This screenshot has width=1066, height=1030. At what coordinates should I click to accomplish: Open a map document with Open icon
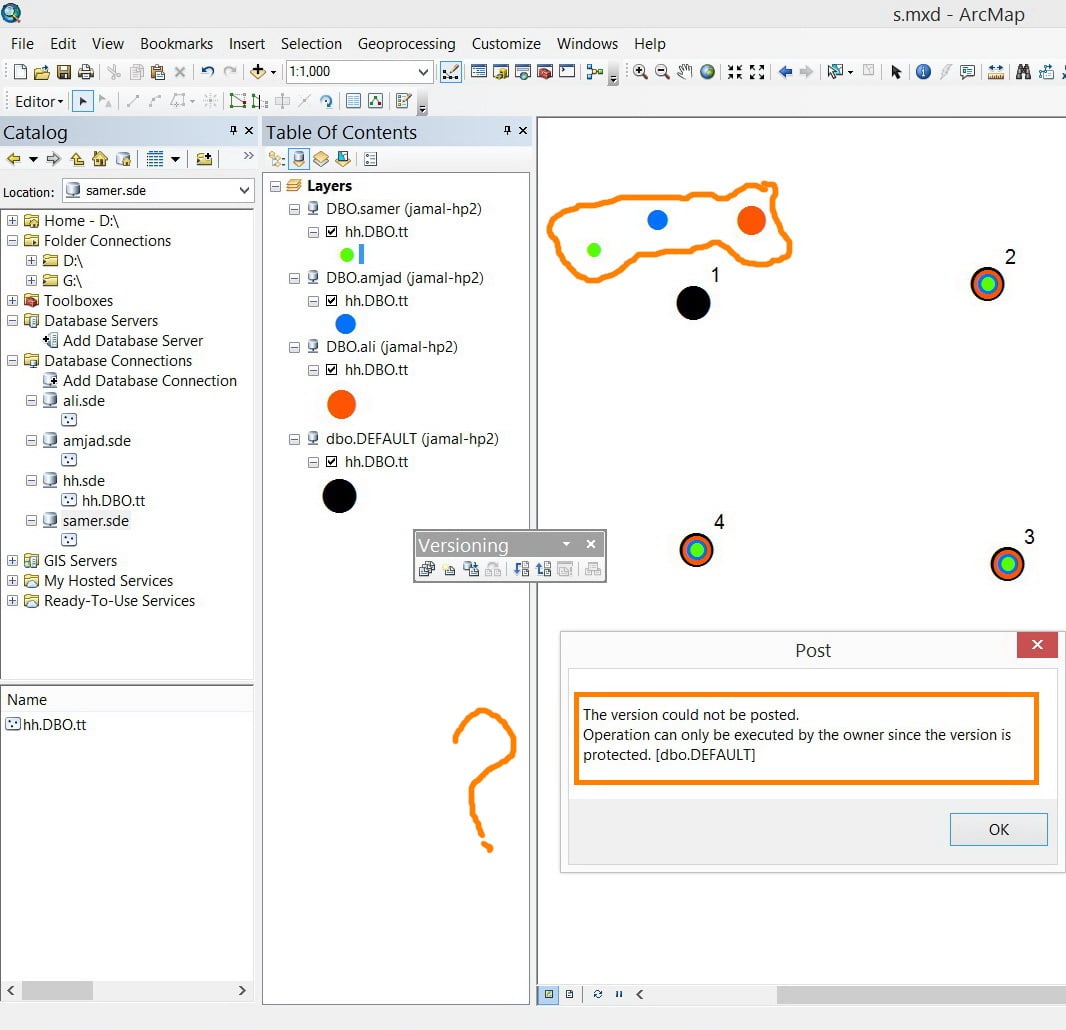[x=41, y=72]
